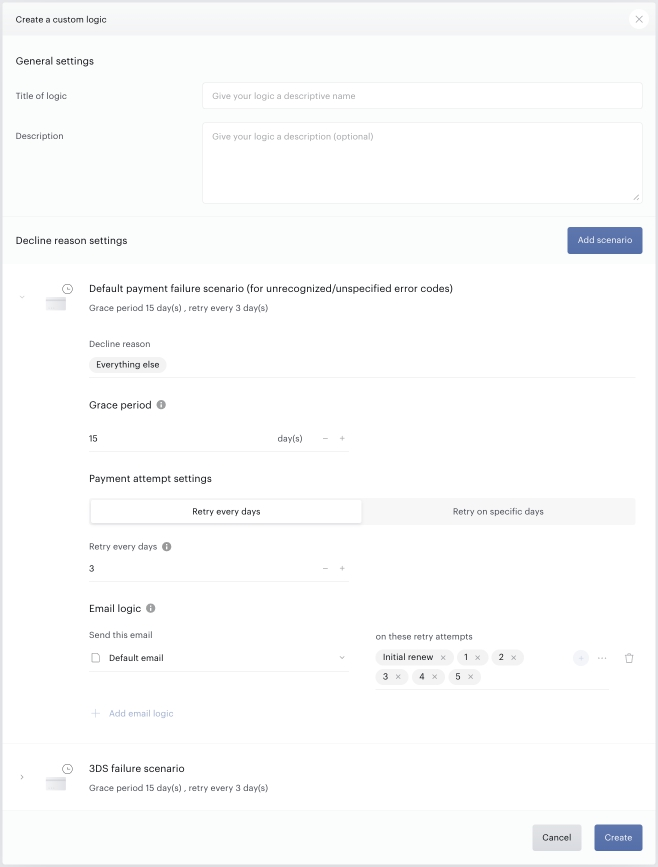
Task: Remove retry attempt tag 5
Action: 471,677
